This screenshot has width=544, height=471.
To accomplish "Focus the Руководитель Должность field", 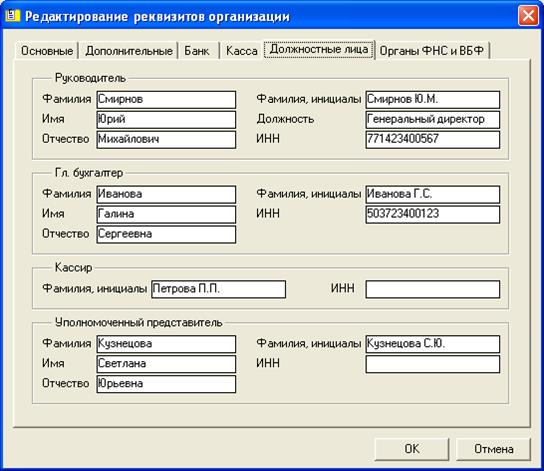I will (x=433, y=119).
